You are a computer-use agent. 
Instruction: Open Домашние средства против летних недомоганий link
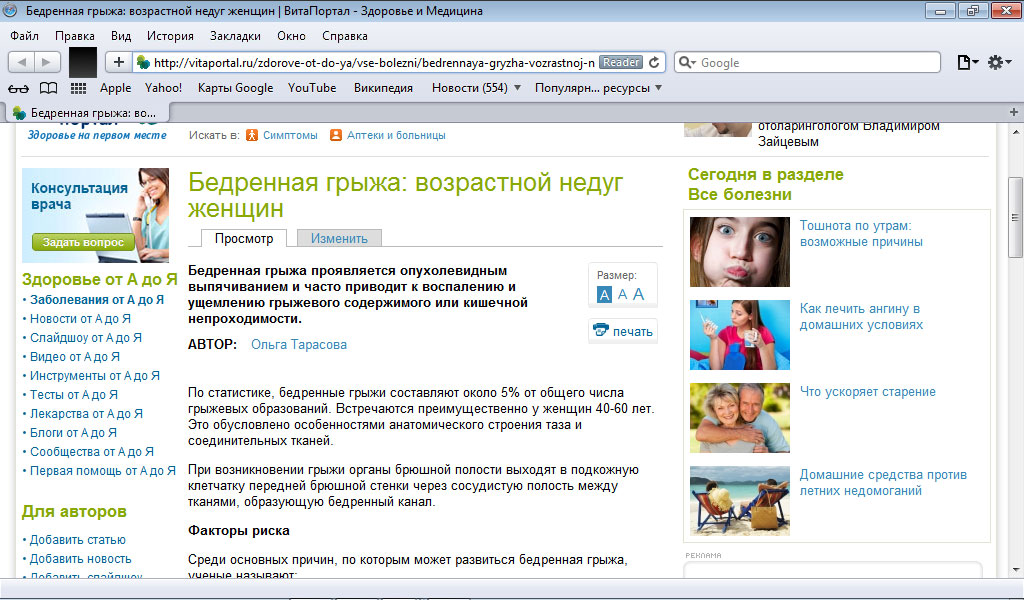point(883,482)
